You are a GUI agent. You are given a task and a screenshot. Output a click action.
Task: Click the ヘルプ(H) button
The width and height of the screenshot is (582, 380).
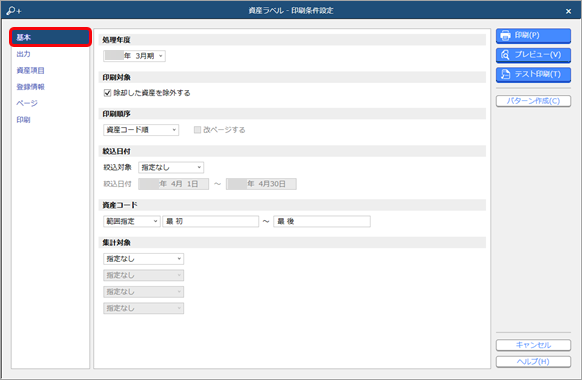point(533,361)
